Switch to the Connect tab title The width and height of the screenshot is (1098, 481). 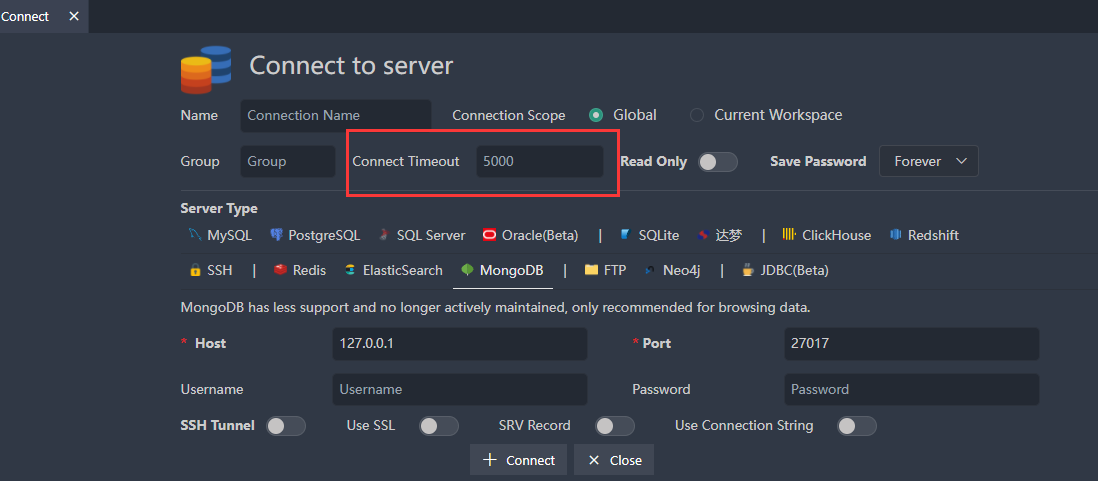(x=25, y=16)
